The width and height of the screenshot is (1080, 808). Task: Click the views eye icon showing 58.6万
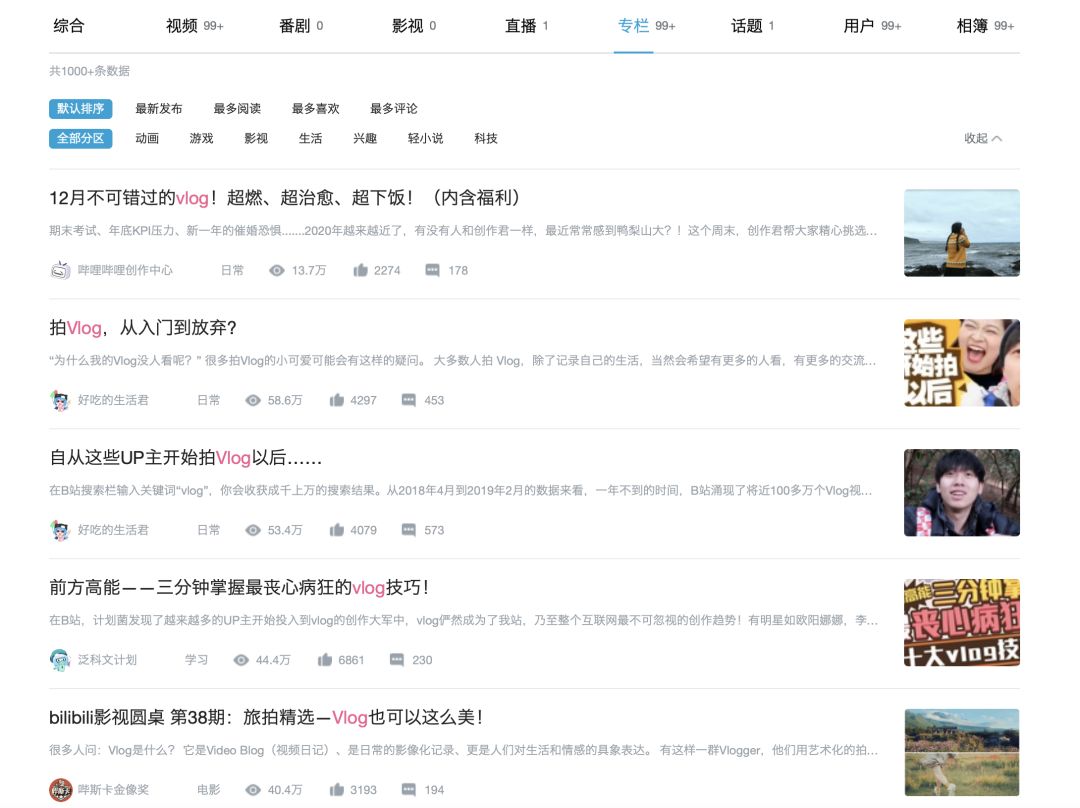[x=253, y=400]
